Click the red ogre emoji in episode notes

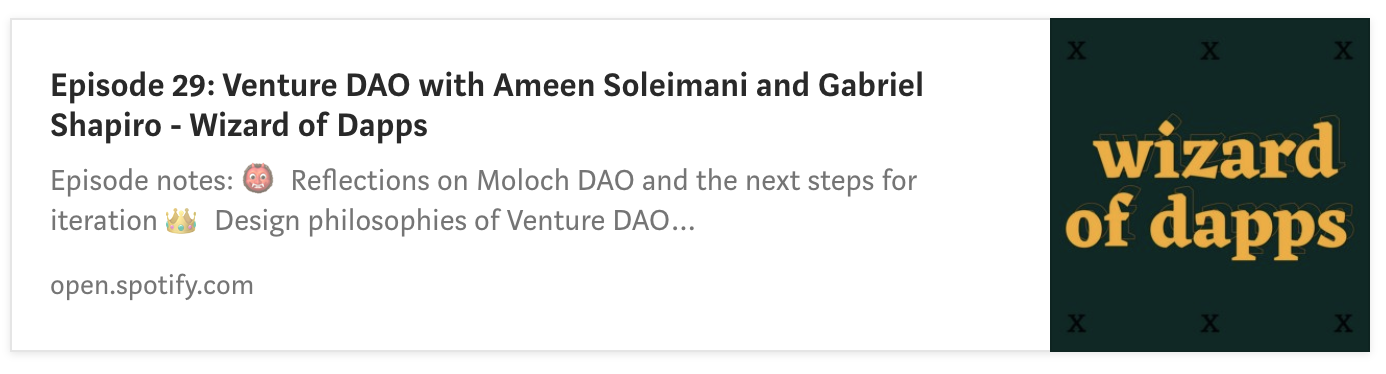[x=257, y=182]
